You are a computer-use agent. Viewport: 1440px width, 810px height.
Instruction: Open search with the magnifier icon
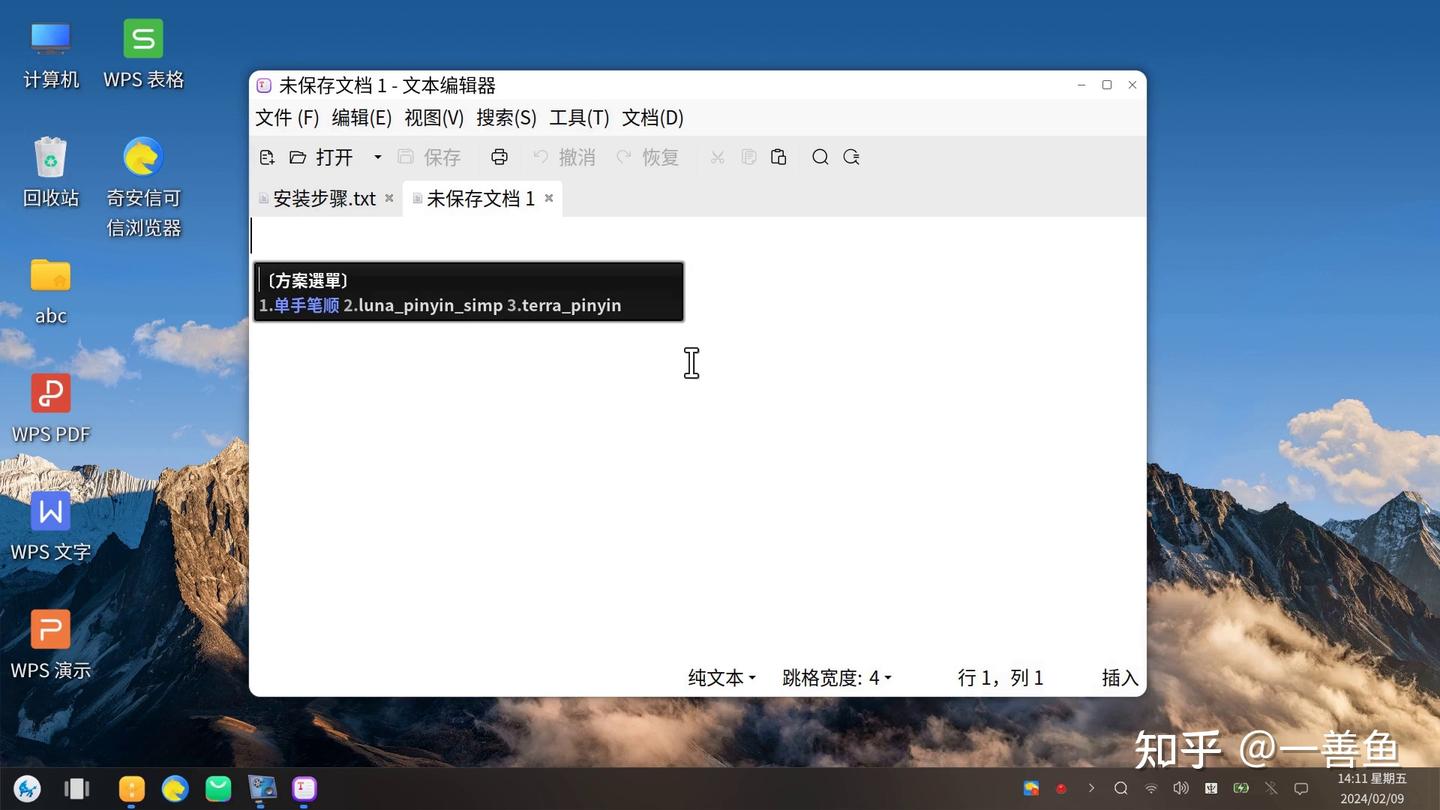pos(820,157)
